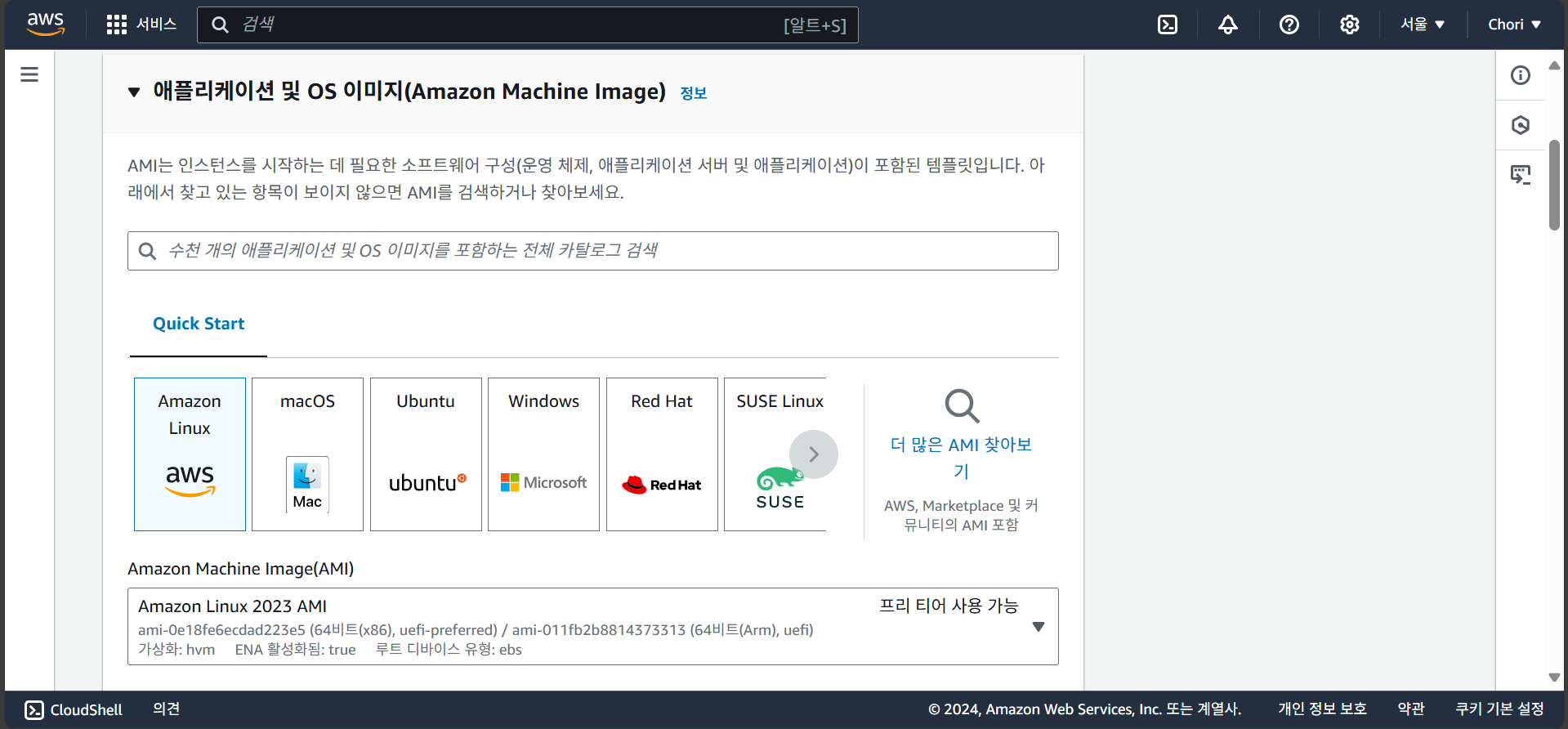Select the Quick Start tab
Screen dimensions: 1568x729
[199, 324]
